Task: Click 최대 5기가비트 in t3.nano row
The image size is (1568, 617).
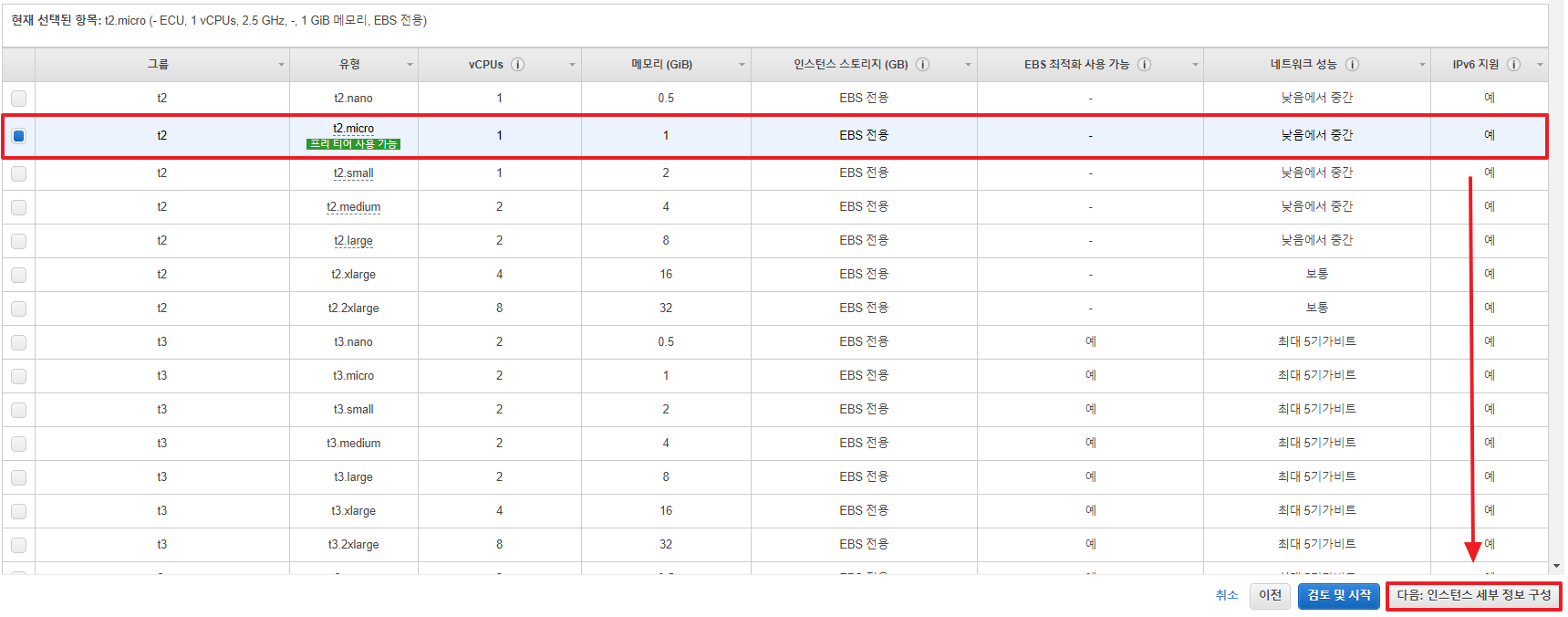Action: [x=1316, y=342]
